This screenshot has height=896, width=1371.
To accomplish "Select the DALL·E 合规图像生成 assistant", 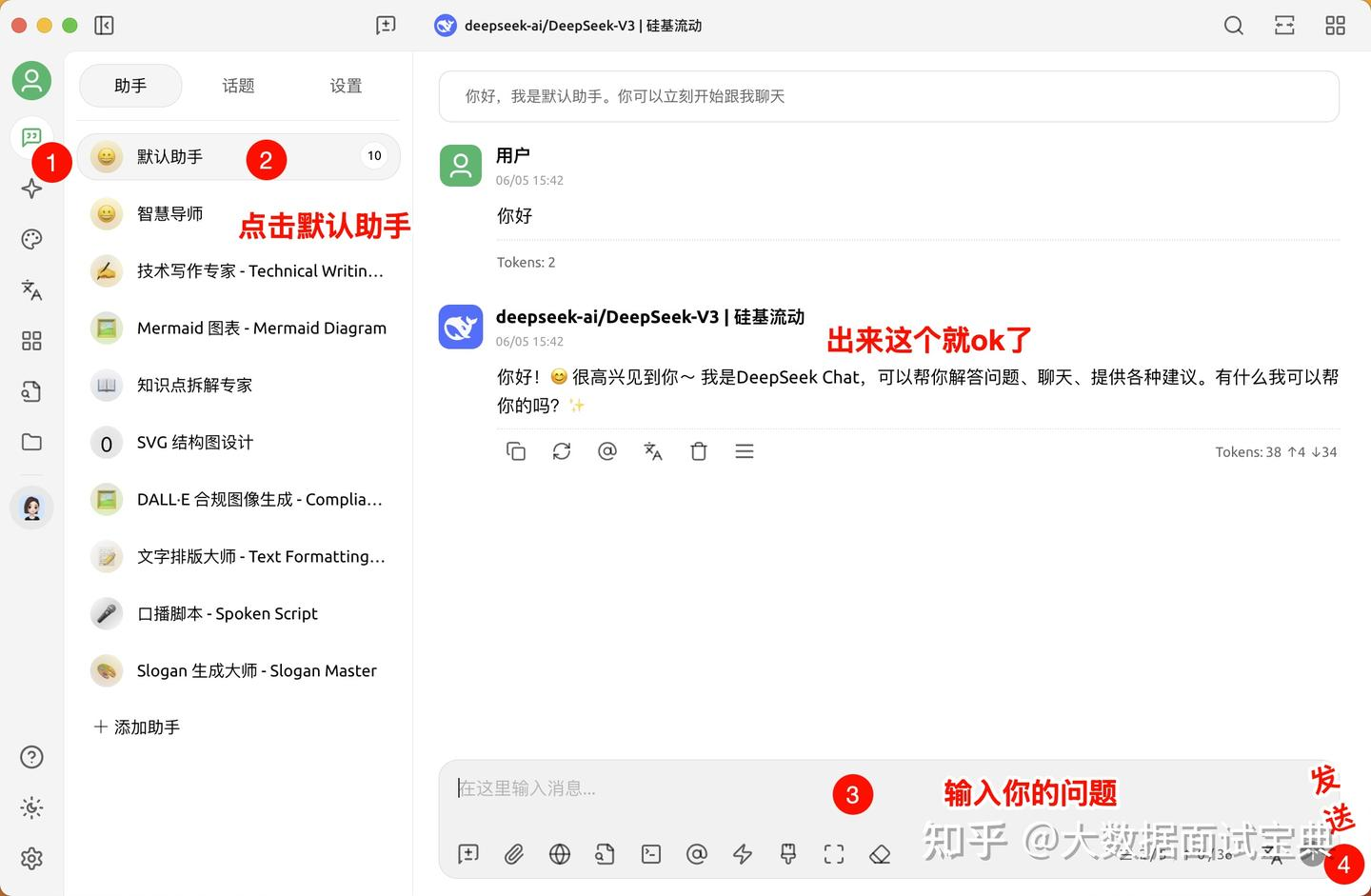I will click(x=239, y=499).
